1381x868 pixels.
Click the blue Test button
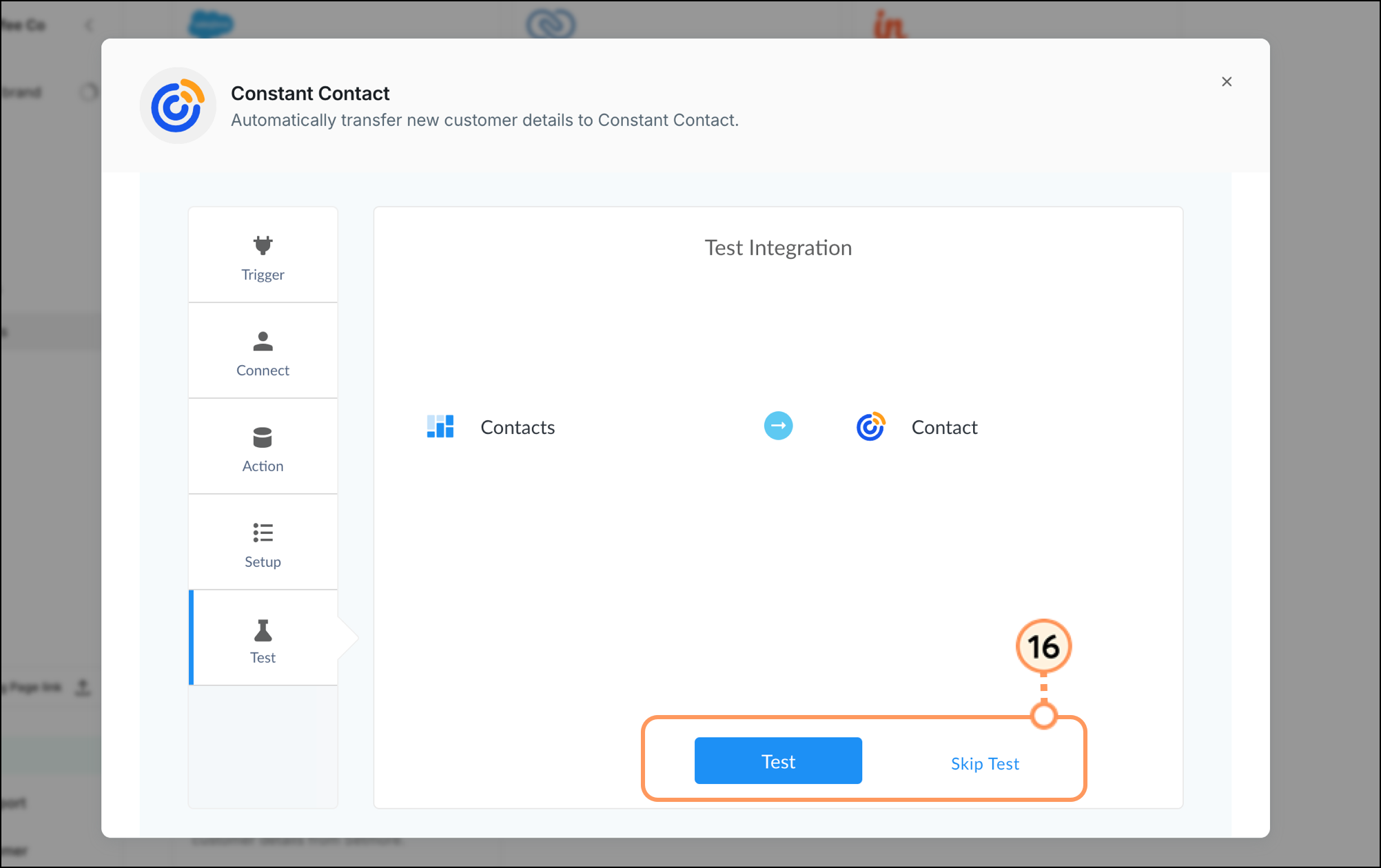(x=778, y=761)
